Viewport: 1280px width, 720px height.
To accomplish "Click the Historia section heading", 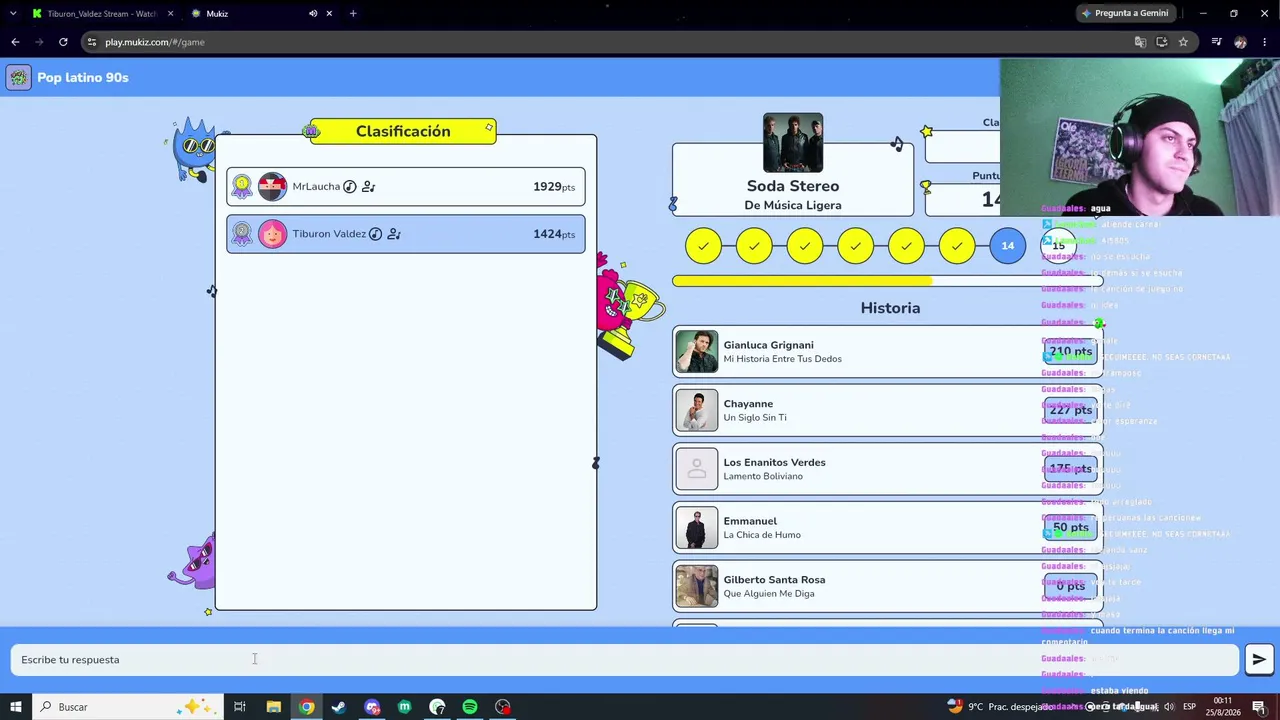I will tap(890, 308).
